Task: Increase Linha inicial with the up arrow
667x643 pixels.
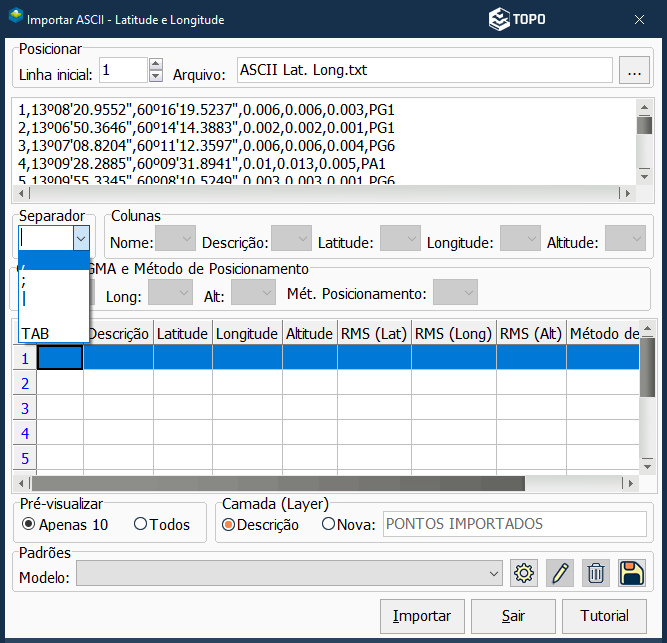Action: (x=155, y=65)
